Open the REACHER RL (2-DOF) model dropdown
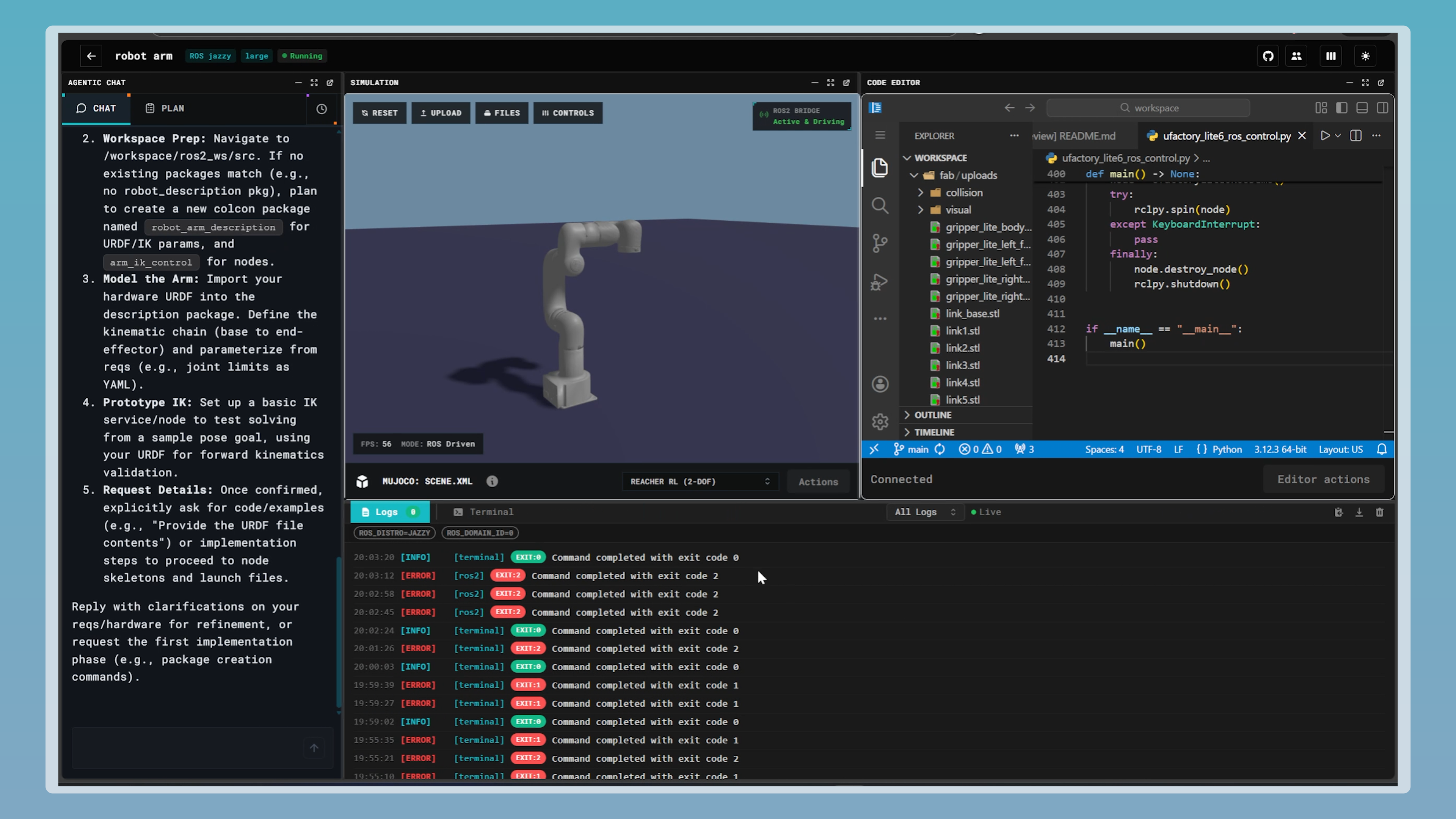Screen dimensions: 1456x819 pyautogui.click(x=700, y=481)
